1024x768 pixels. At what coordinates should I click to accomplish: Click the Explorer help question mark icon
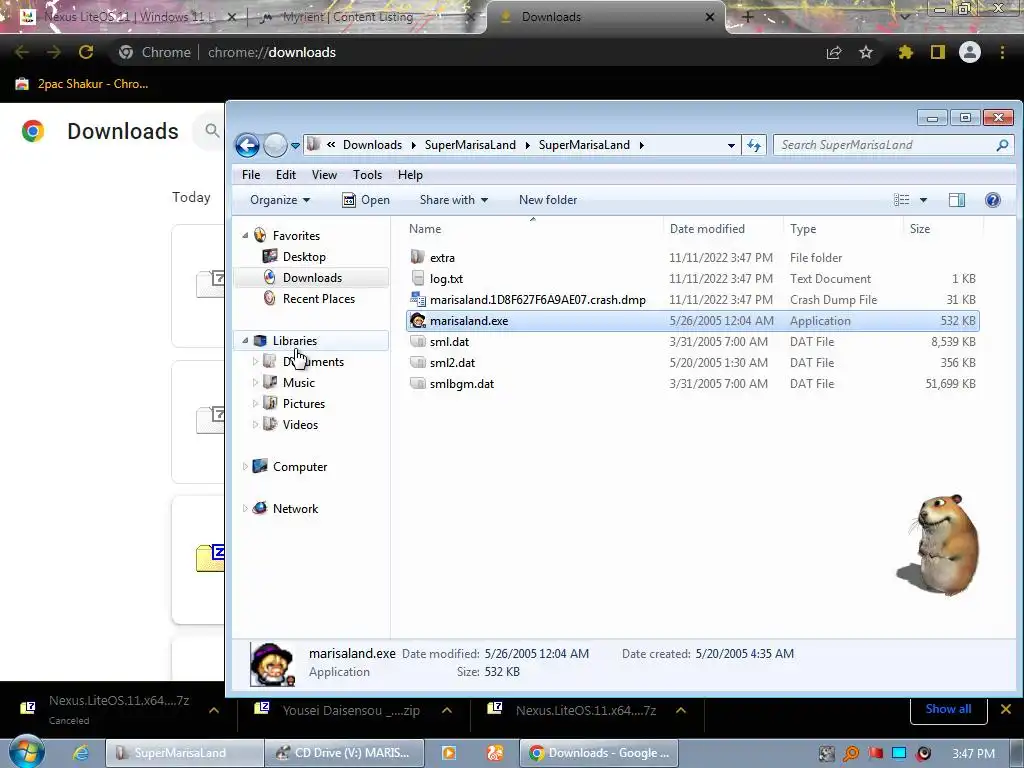point(993,200)
